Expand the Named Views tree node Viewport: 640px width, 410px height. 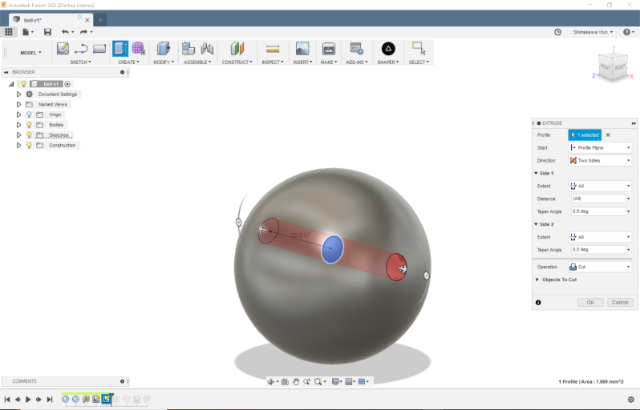18,104
